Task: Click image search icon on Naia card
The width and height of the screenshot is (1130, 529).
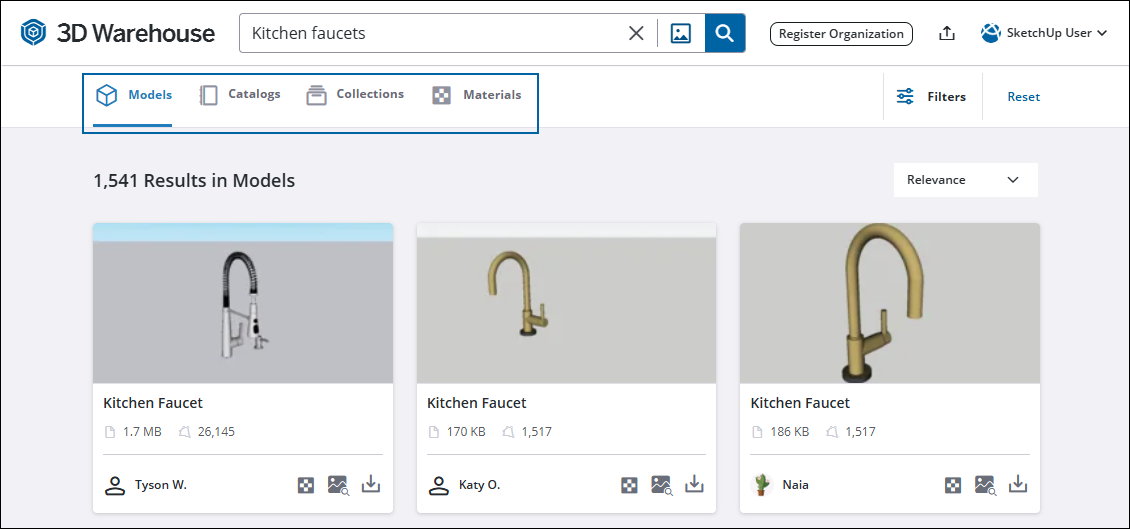Action: click(x=986, y=485)
